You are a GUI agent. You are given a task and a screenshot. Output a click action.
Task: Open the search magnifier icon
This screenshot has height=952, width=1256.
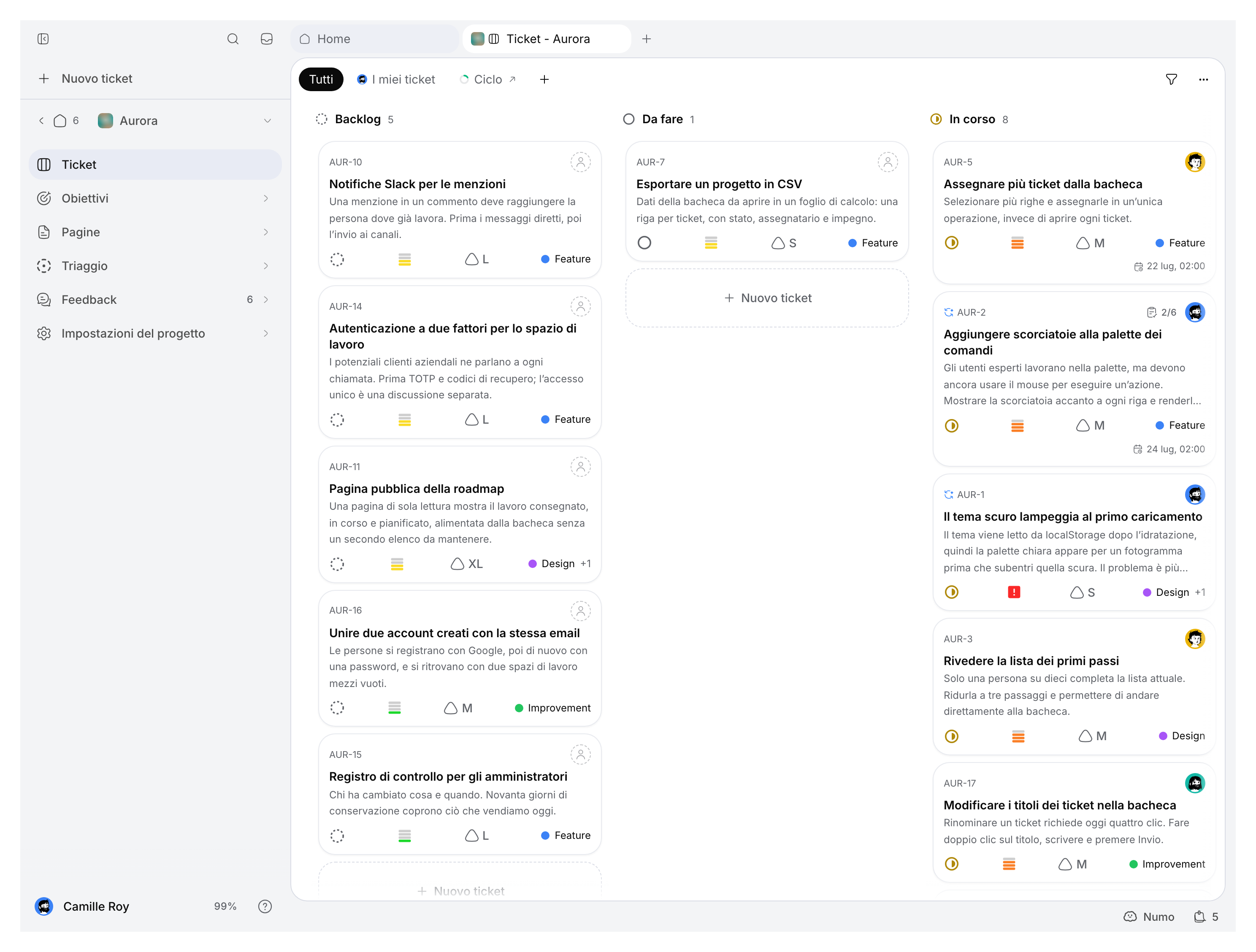click(x=233, y=38)
